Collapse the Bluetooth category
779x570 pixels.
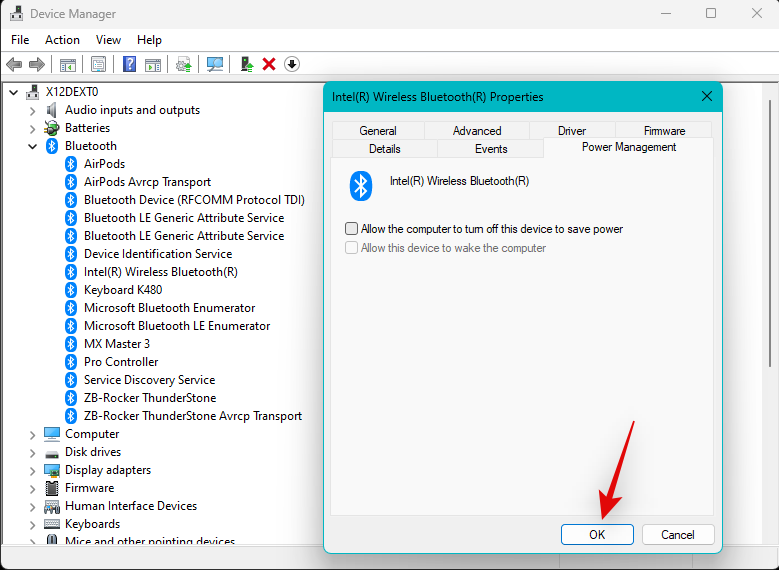[x=32, y=146]
